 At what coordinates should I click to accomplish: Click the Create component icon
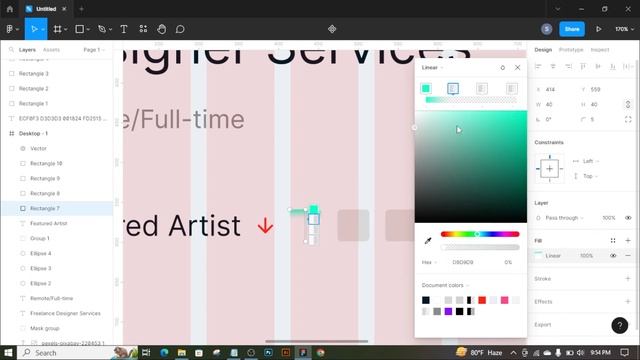332,29
